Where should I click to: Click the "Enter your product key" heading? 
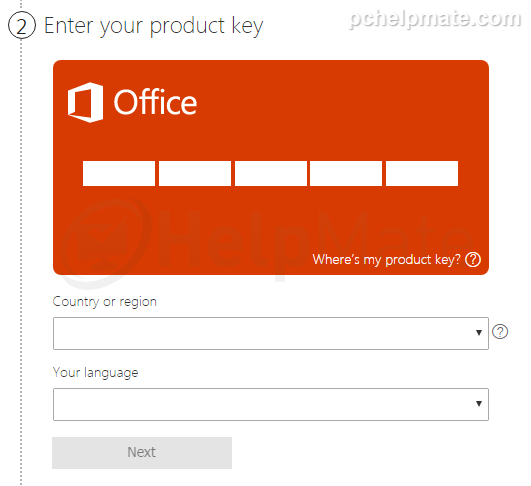pyautogui.click(x=153, y=26)
